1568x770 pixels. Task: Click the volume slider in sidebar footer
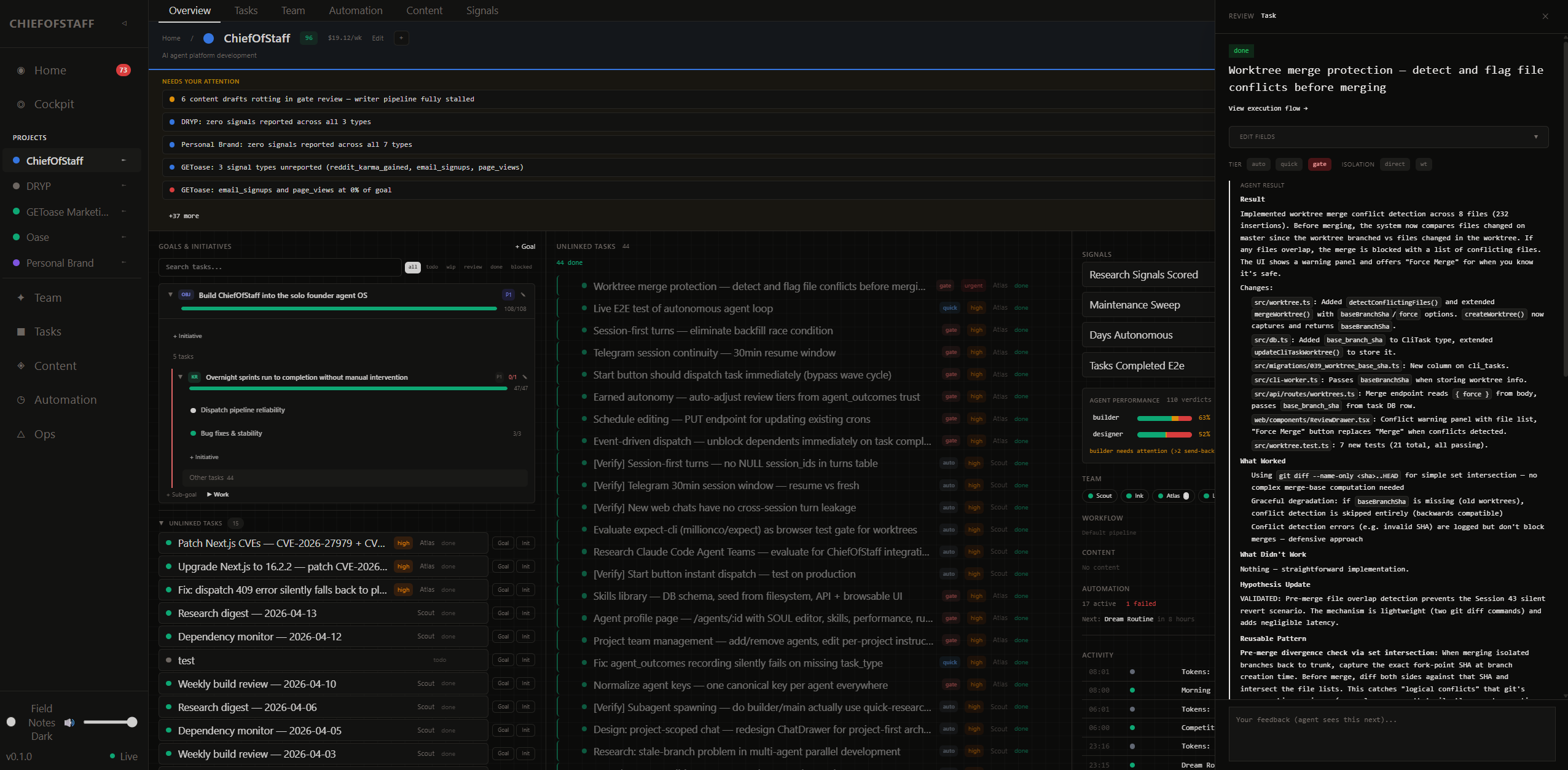(109, 722)
